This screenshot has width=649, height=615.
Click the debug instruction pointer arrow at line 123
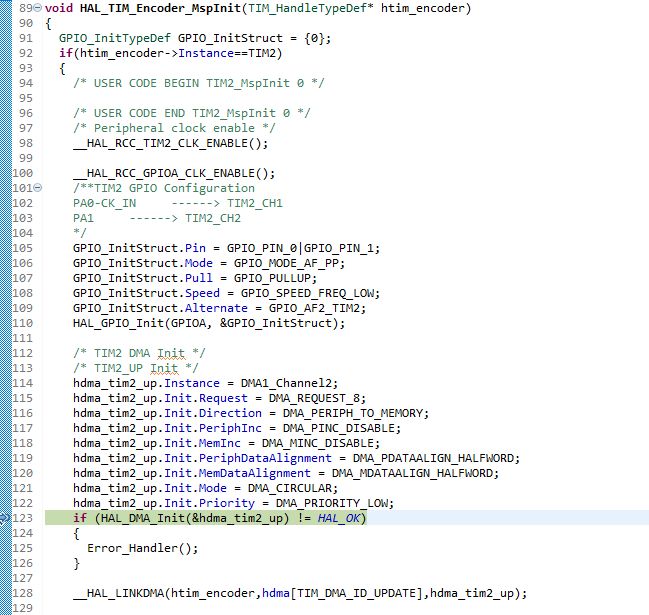coord(5,518)
